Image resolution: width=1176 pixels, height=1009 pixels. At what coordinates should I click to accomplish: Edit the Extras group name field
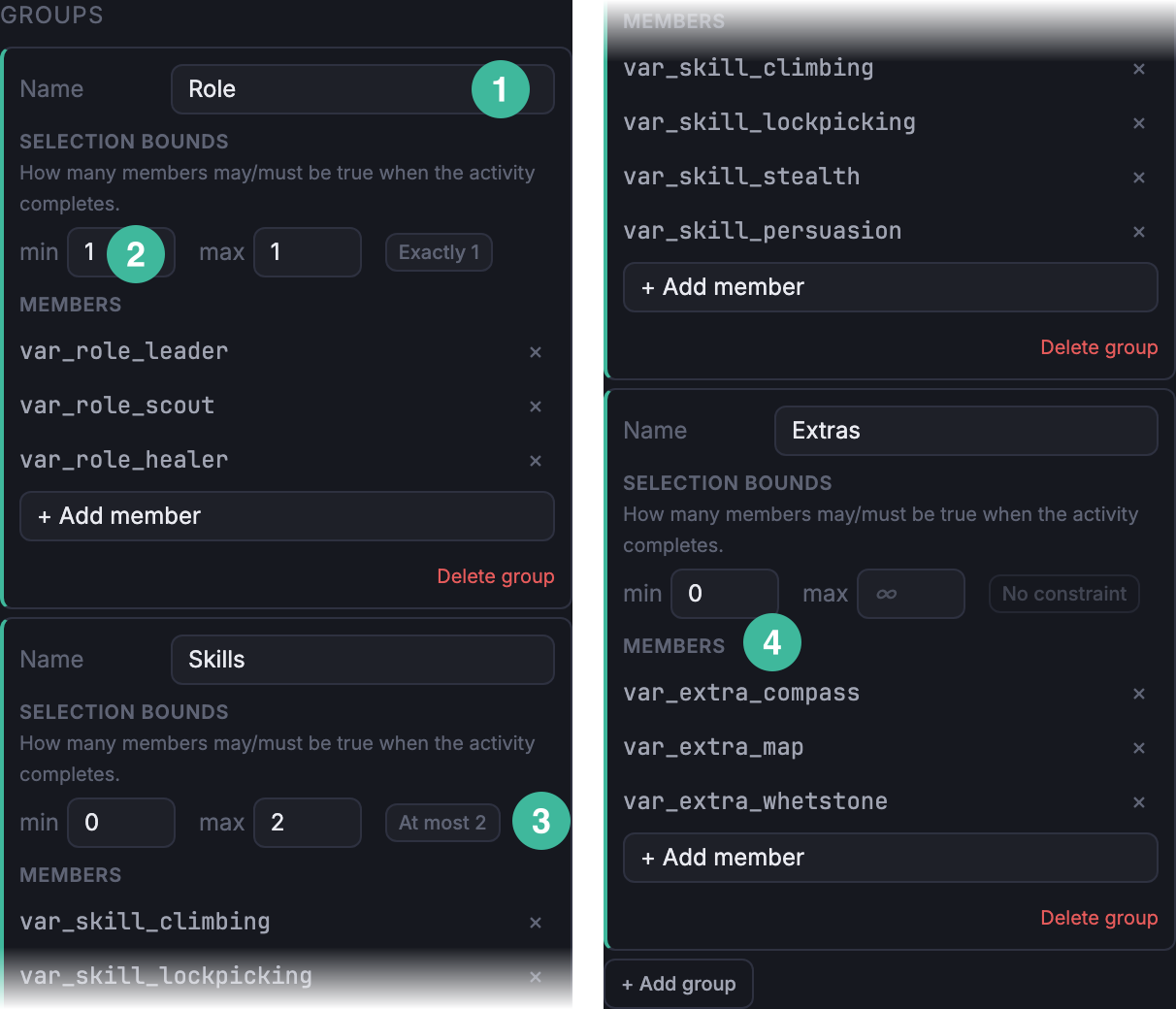coord(966,431)
